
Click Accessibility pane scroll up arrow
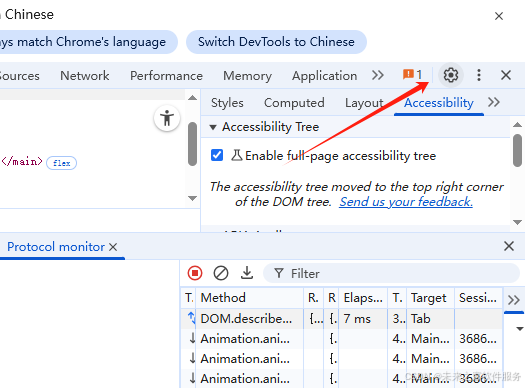pos(517,125)
